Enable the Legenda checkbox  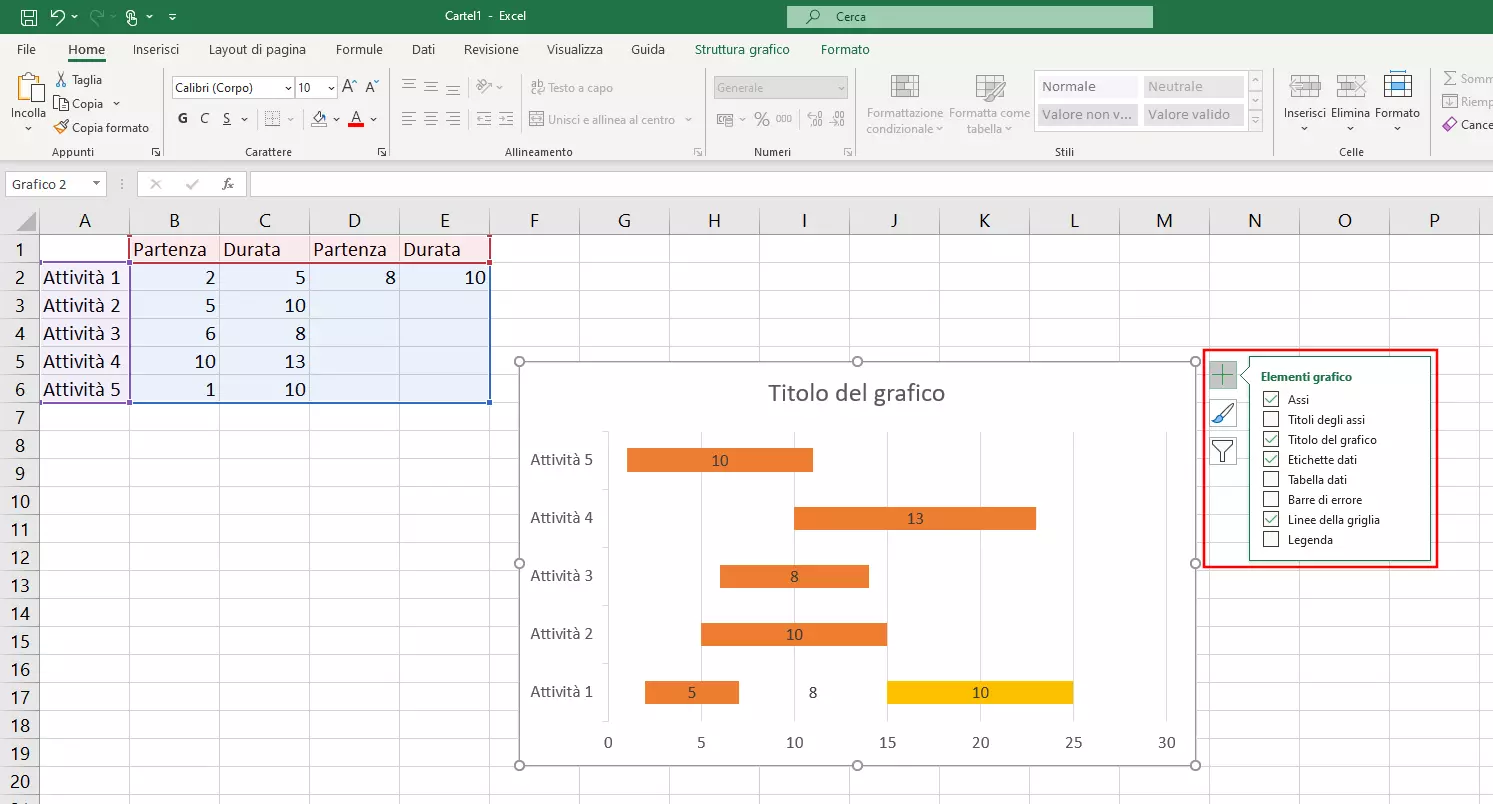1271,540
